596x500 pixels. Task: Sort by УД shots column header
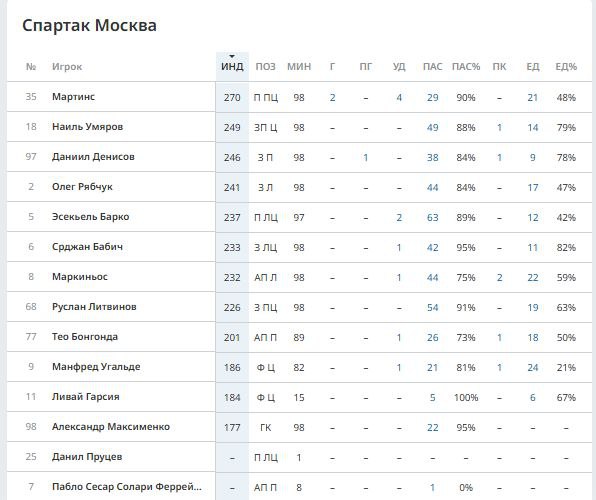click(x=399, y=67)
